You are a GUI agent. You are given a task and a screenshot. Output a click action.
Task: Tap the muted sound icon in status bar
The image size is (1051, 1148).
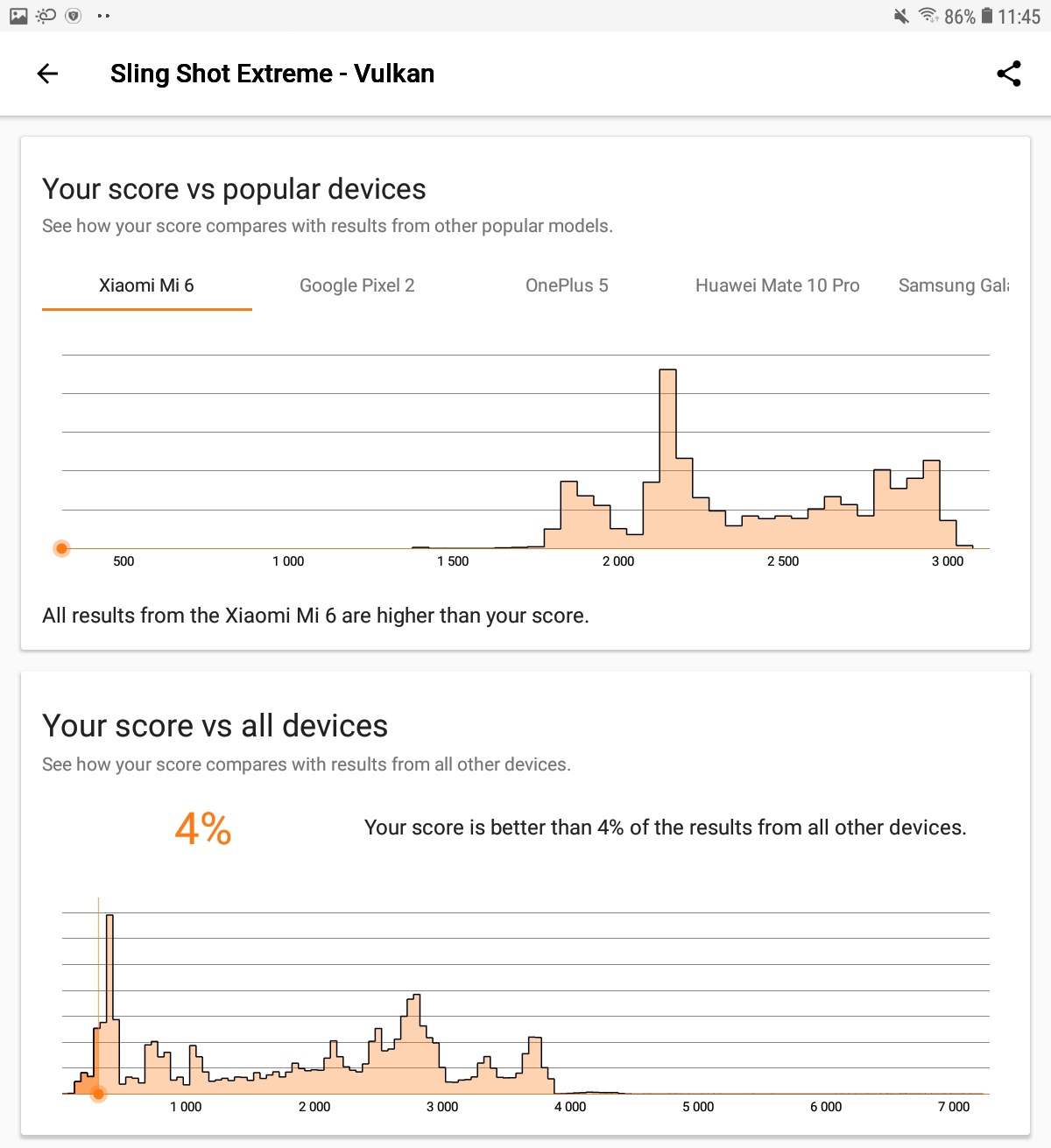coord(900,16)
